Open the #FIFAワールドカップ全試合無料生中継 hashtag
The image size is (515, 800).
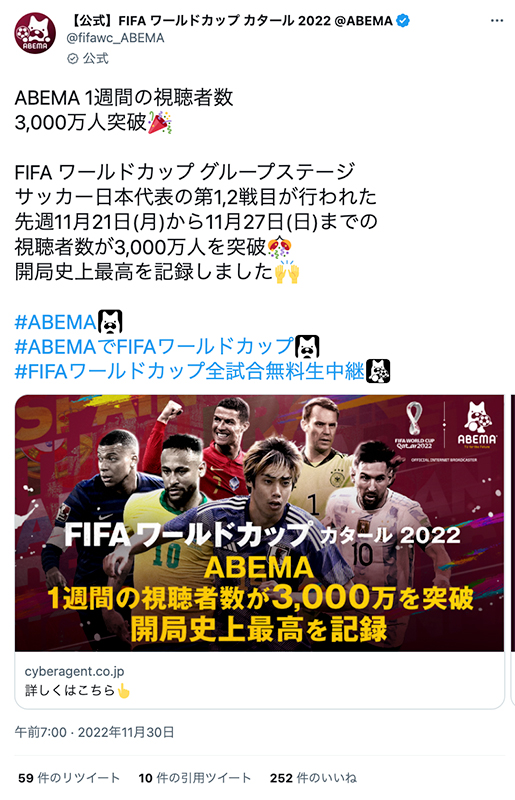(189, 371)
